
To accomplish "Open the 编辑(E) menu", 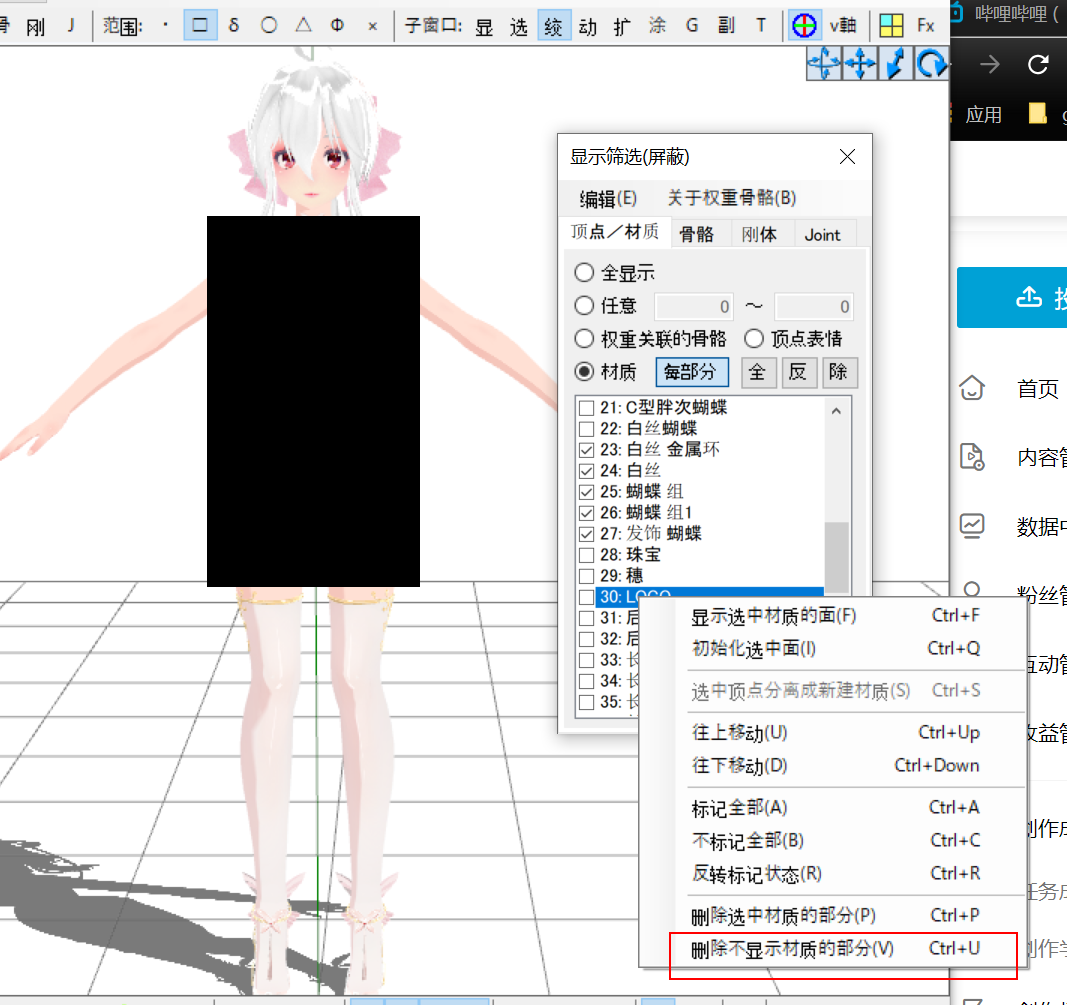I will click(x=608, y=199).
